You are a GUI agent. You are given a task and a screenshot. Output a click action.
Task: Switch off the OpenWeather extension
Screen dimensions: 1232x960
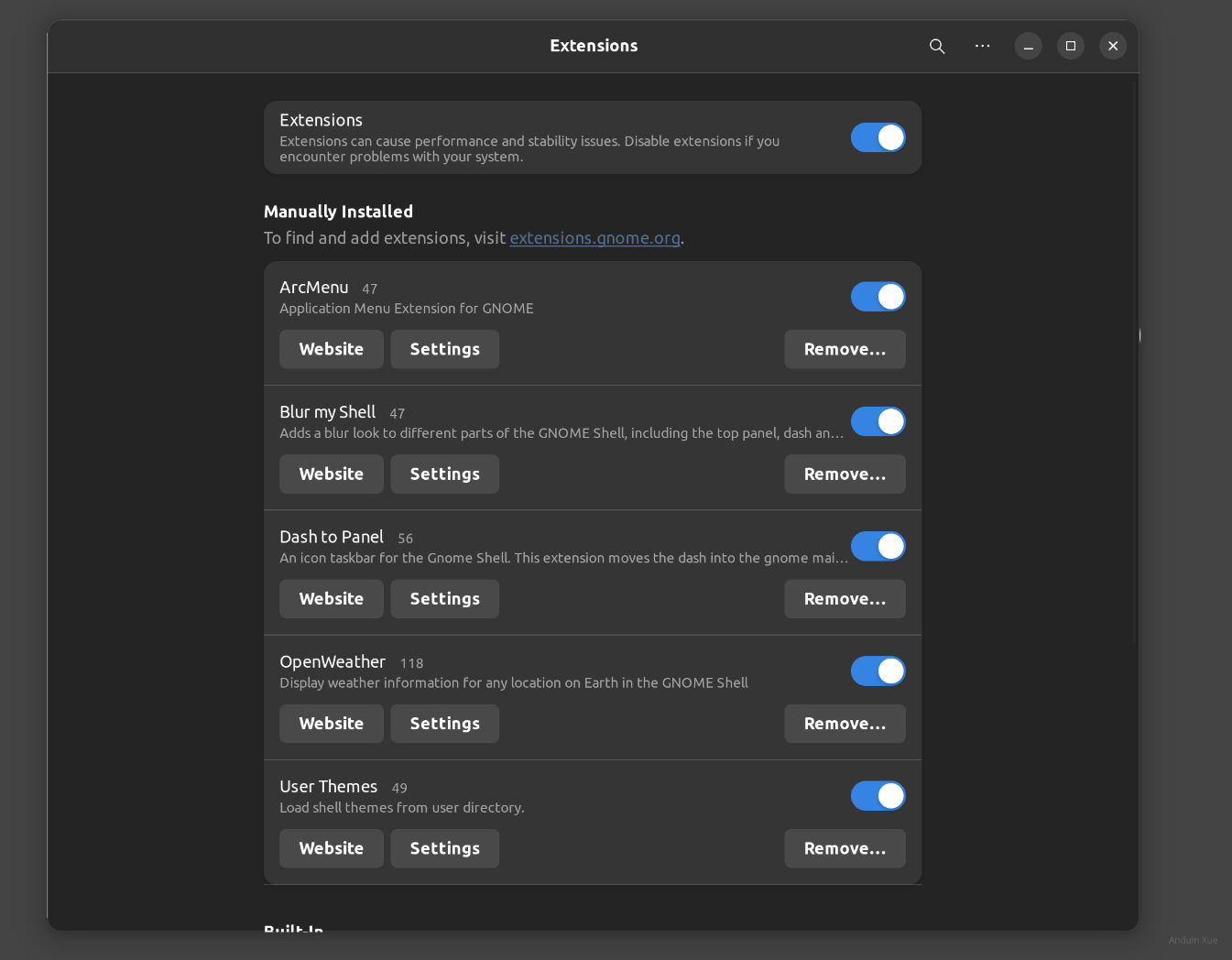tap(878, 671)
